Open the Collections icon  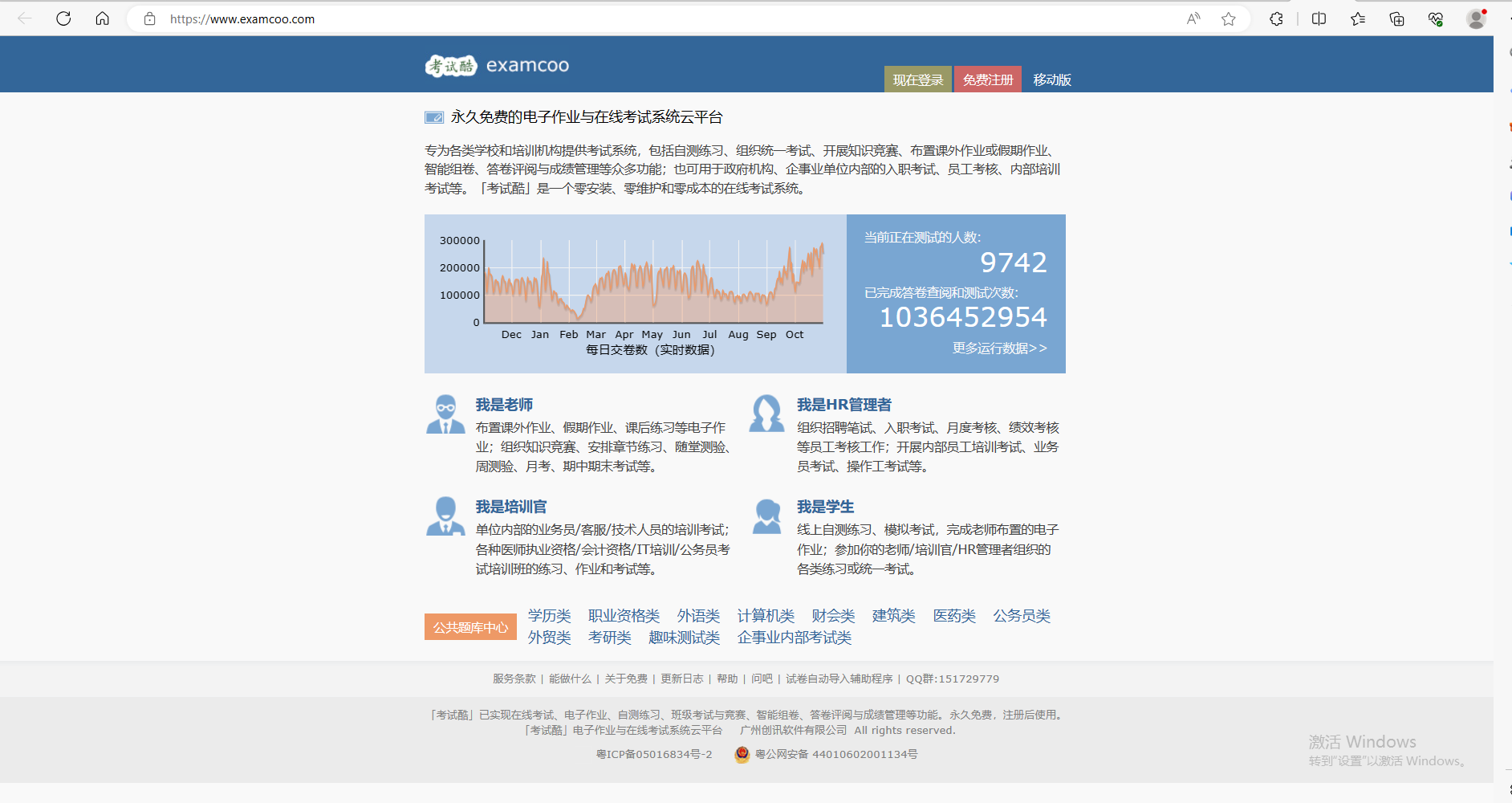1396,18
